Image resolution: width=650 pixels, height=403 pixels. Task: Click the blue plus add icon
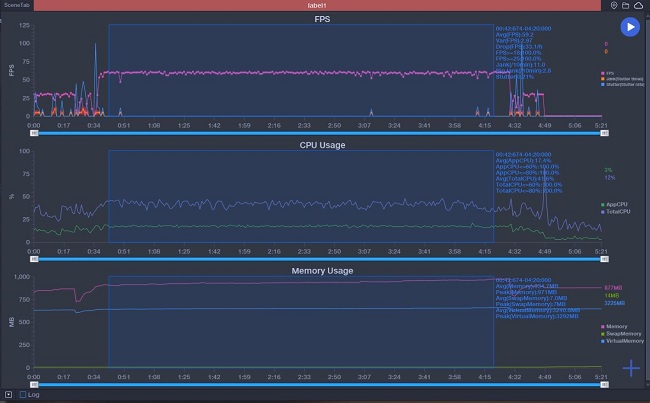click(631, 368)
